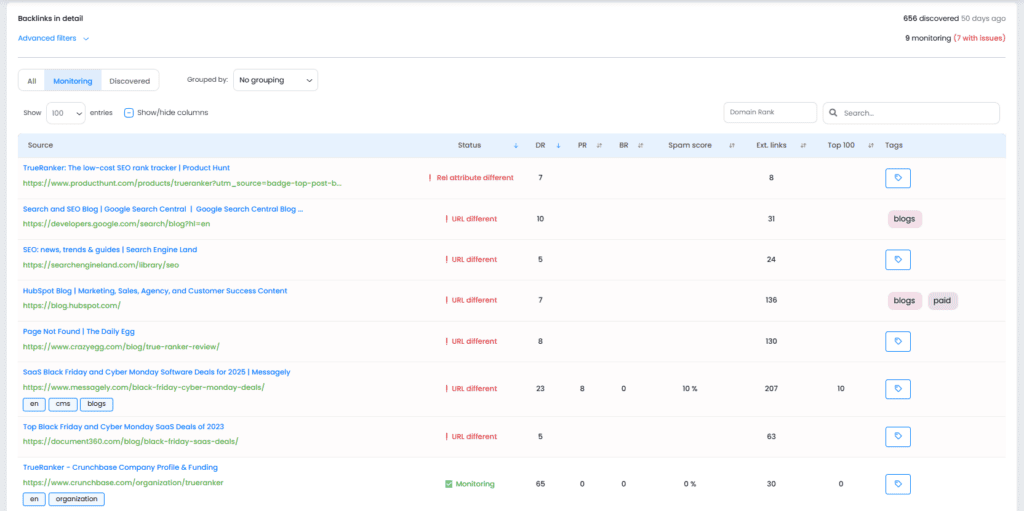
Task: Select the Monitoring tab
Action: [73, 81]
